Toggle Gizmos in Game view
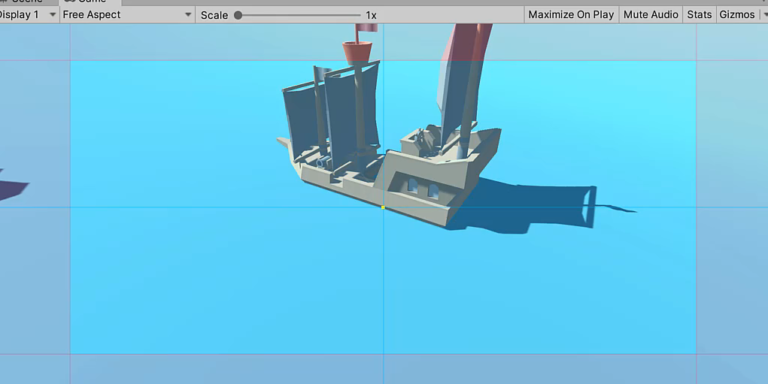 coord(737,15)
